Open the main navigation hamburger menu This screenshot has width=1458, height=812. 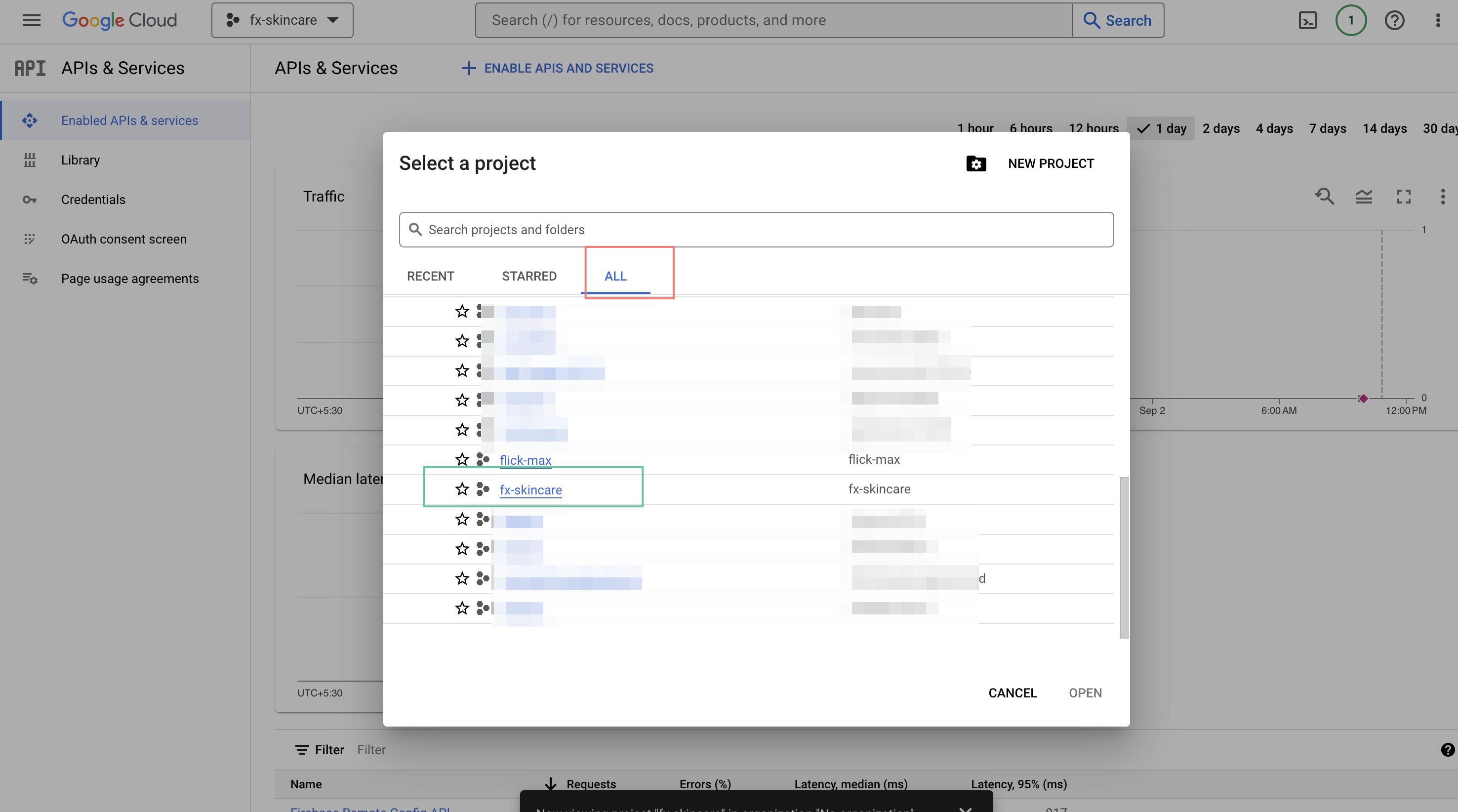point(31,20)
